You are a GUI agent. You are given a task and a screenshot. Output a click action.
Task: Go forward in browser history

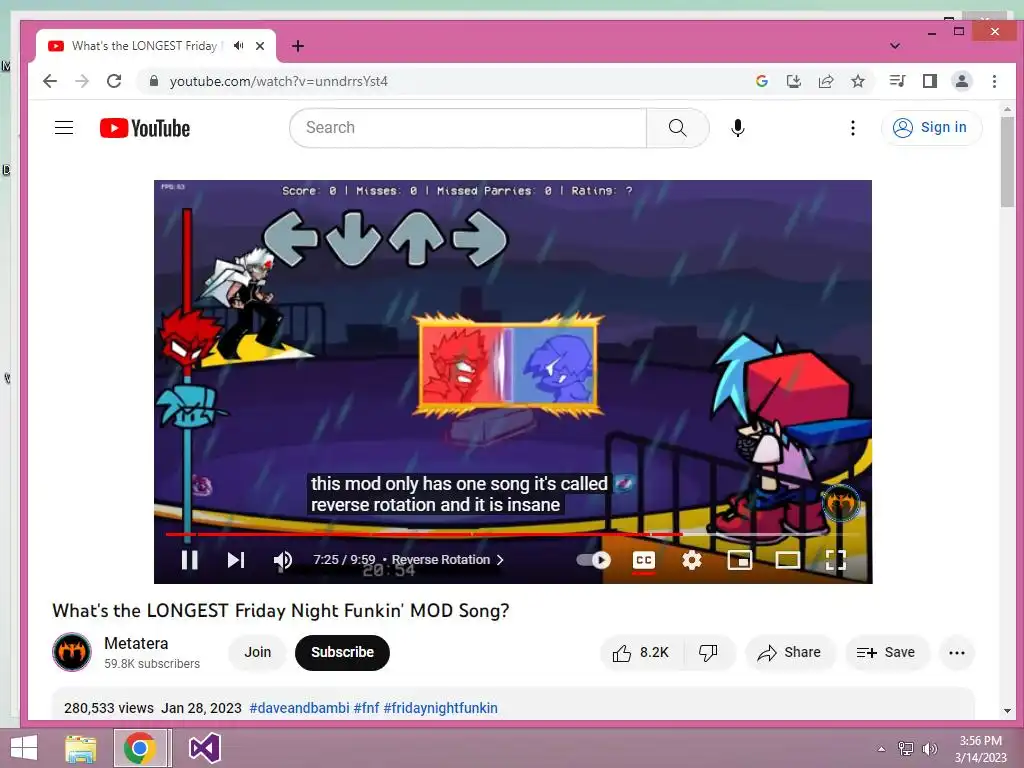[x=82, y=81]
